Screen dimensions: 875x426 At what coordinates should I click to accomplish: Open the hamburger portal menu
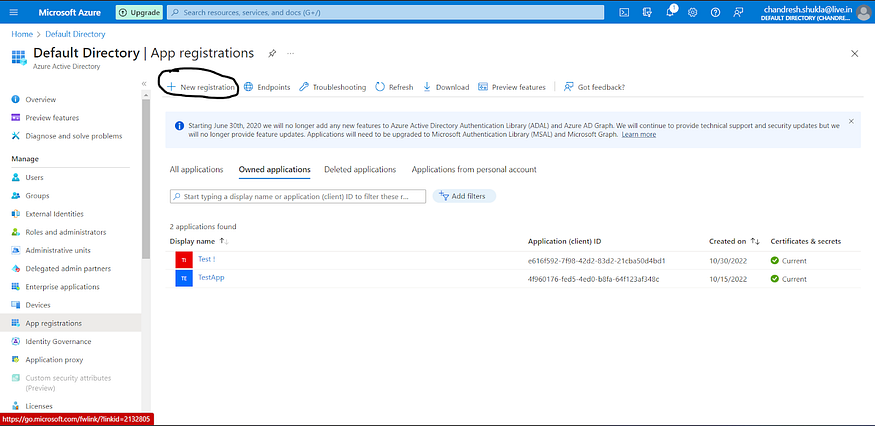click(x=14, y=12)
